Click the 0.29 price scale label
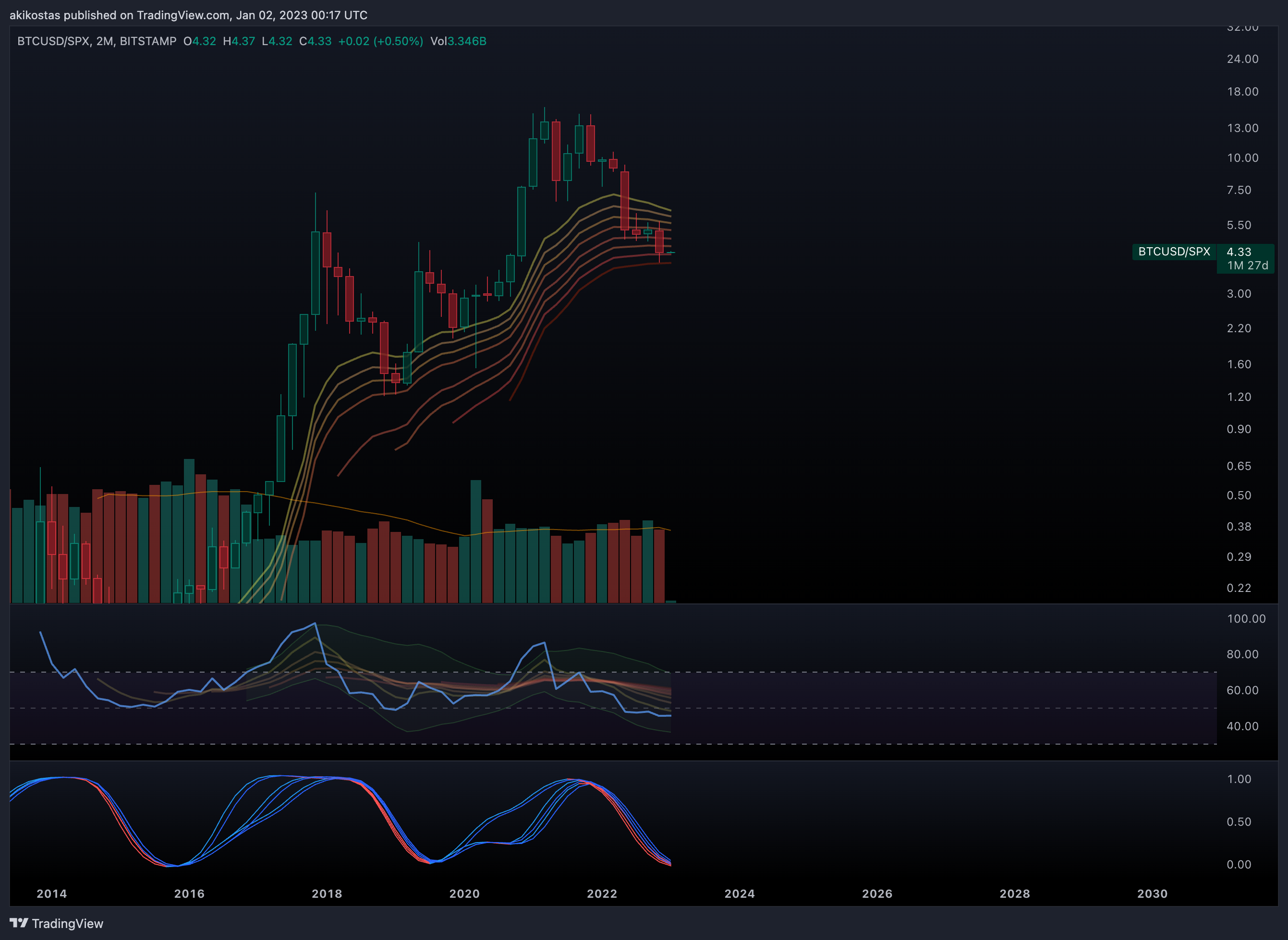 pyautogui.click(x=1239, y=556)
